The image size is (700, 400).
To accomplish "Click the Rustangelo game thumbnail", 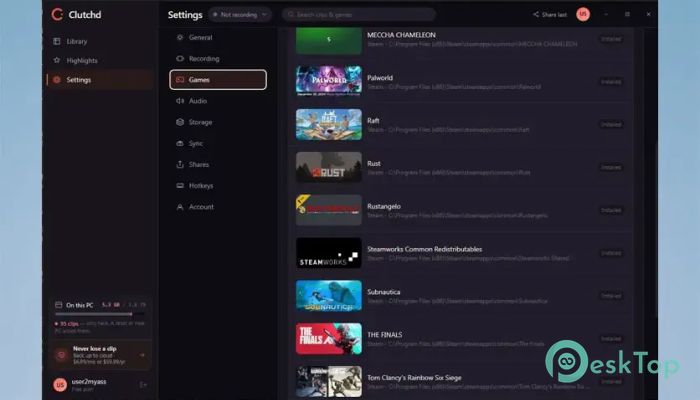I will pos(329,210).
